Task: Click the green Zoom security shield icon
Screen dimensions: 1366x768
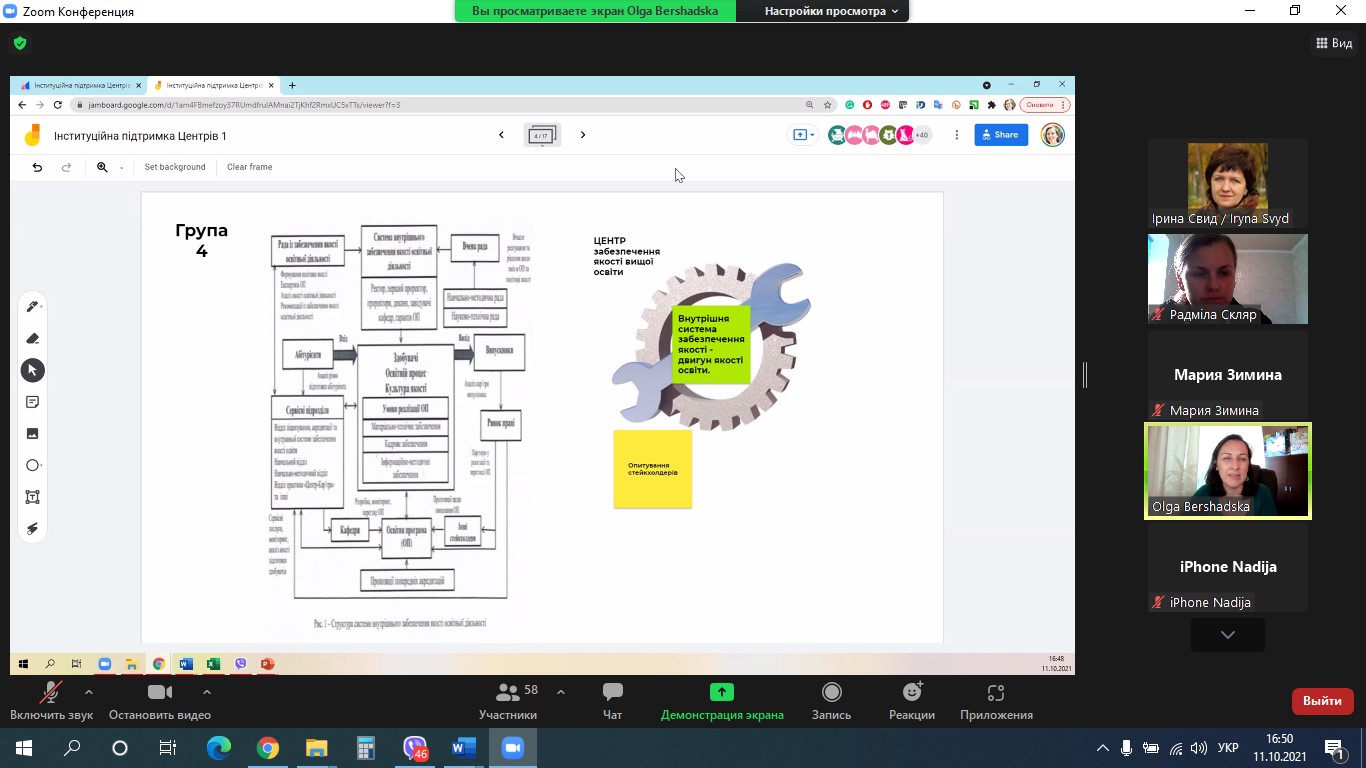Action: point(20,43)
